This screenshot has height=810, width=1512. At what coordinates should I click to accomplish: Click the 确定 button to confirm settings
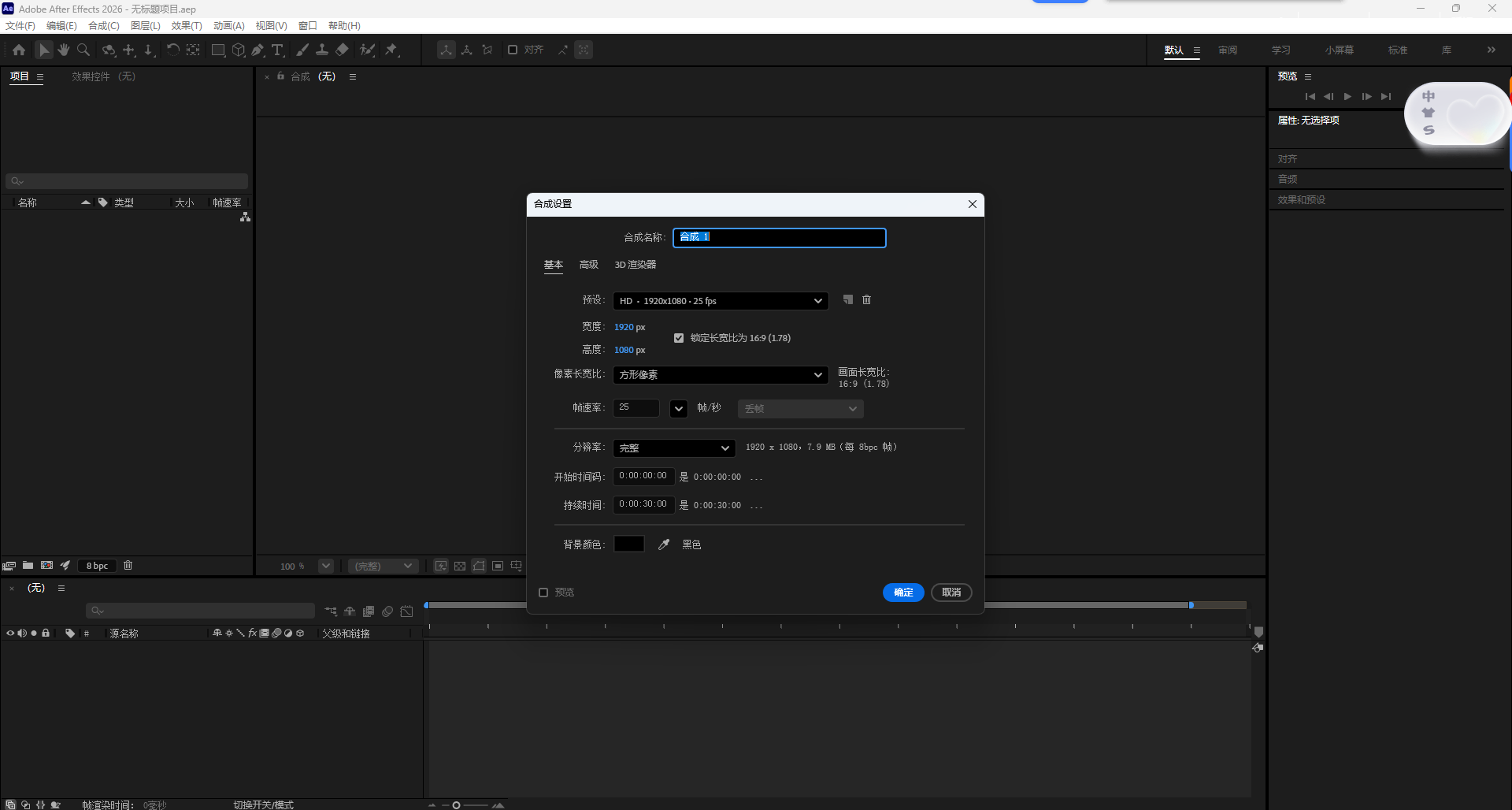[903, 592]
